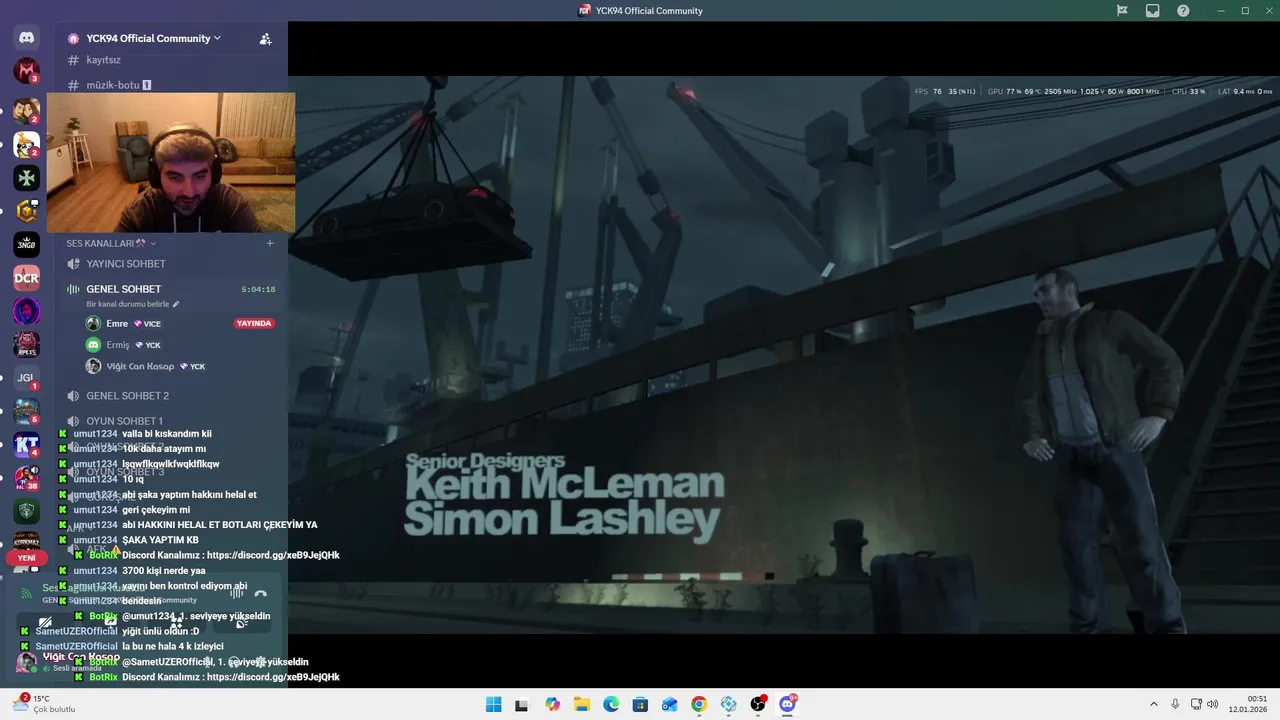Toggle noise suppression waveform icon

(x=237, y=593)
